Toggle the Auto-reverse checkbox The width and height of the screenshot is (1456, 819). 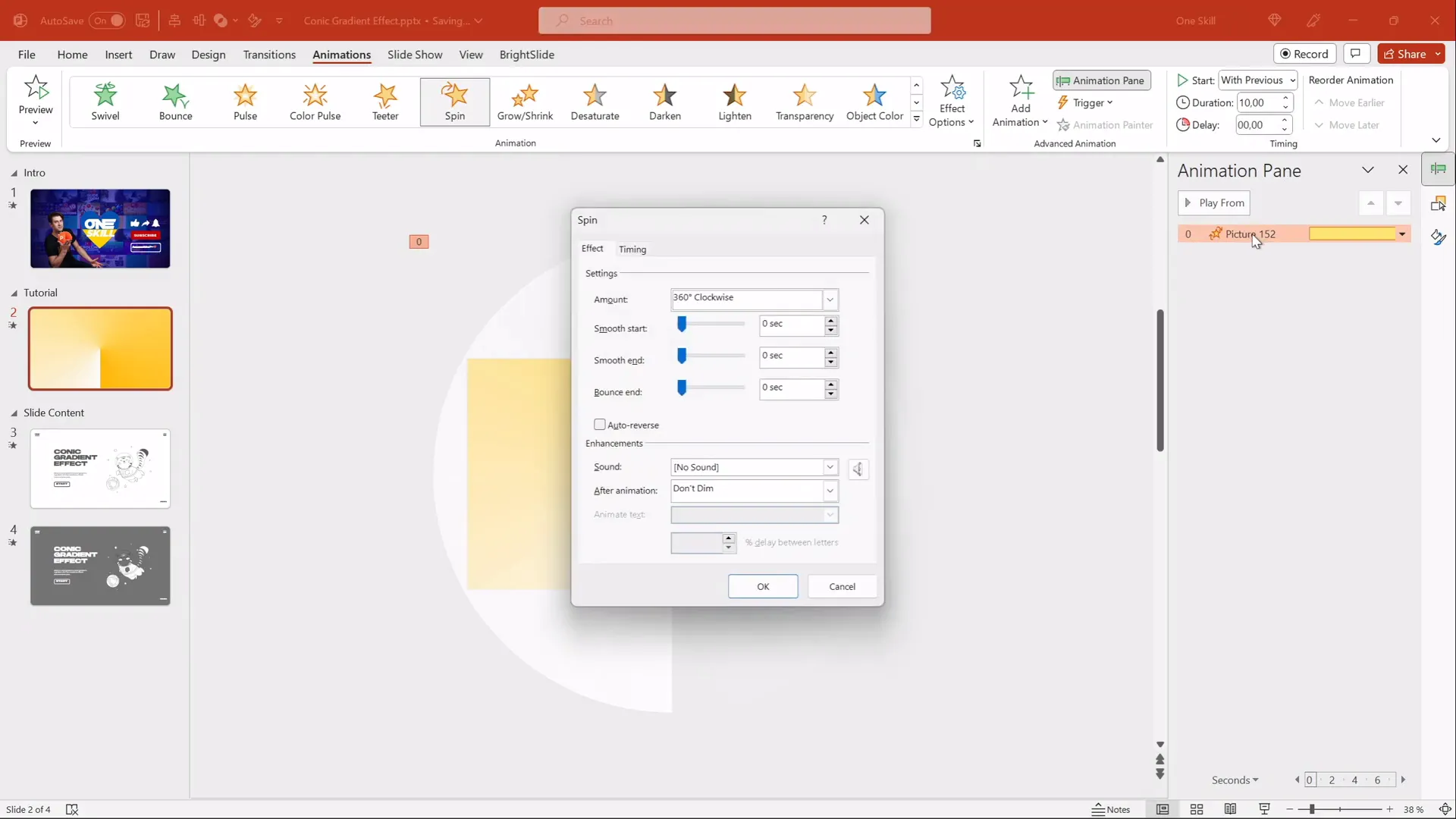601,424
